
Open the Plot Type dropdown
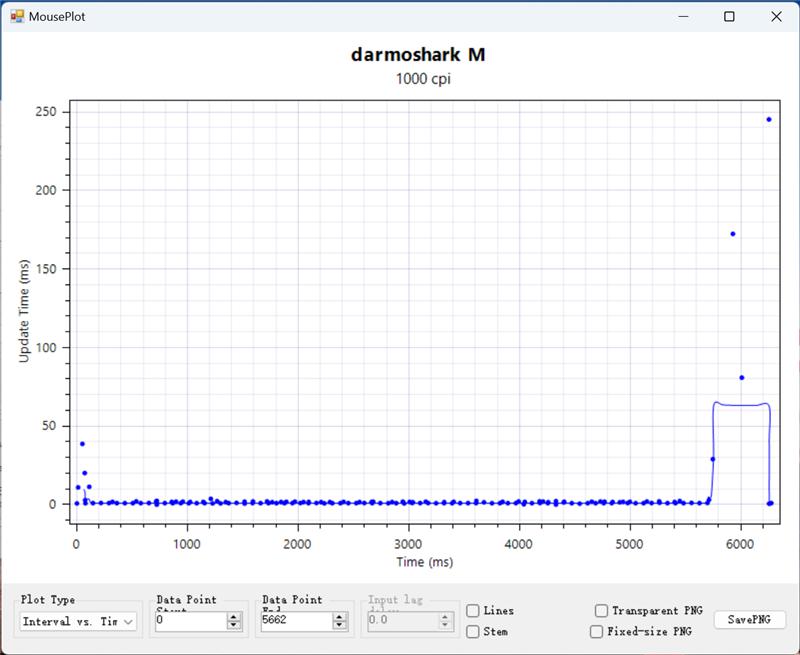(x=79, y=621)
